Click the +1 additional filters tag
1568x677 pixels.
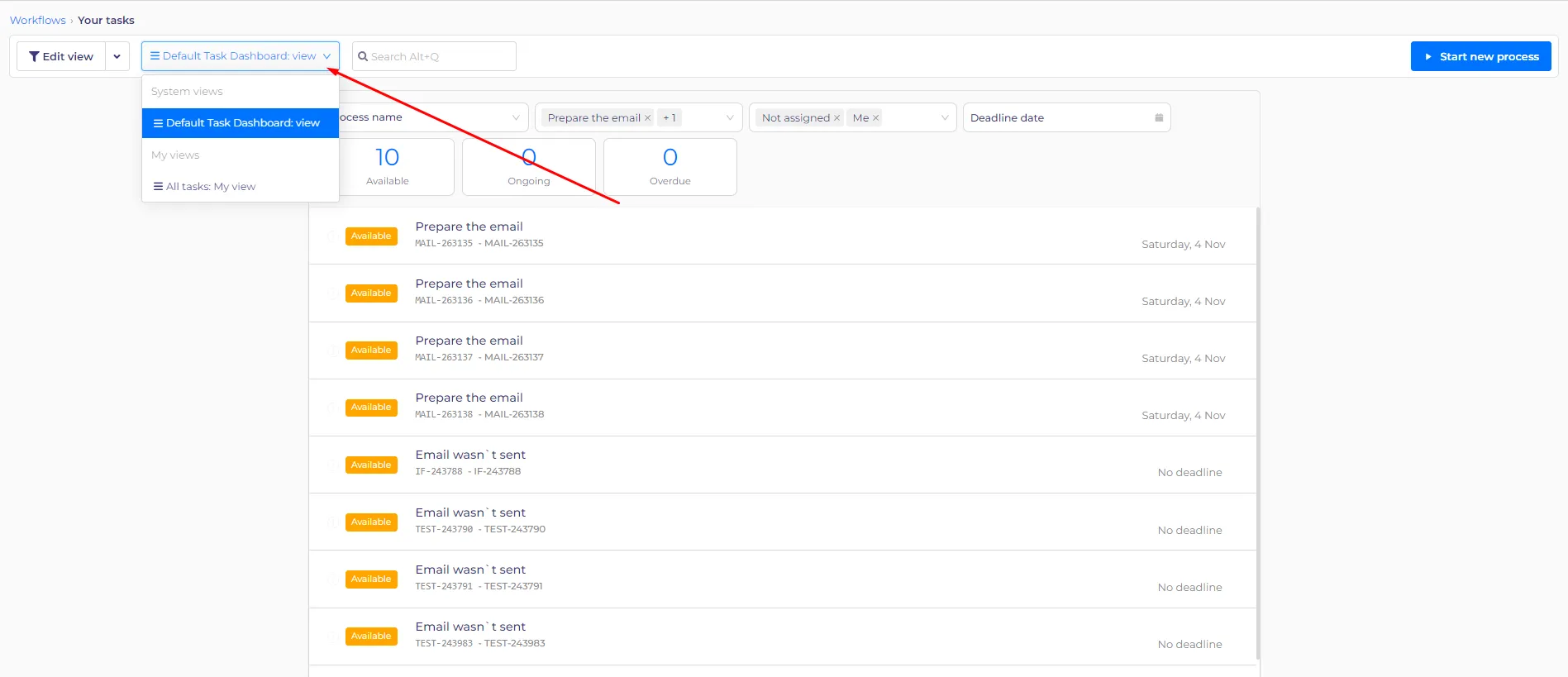click(670, 118)
